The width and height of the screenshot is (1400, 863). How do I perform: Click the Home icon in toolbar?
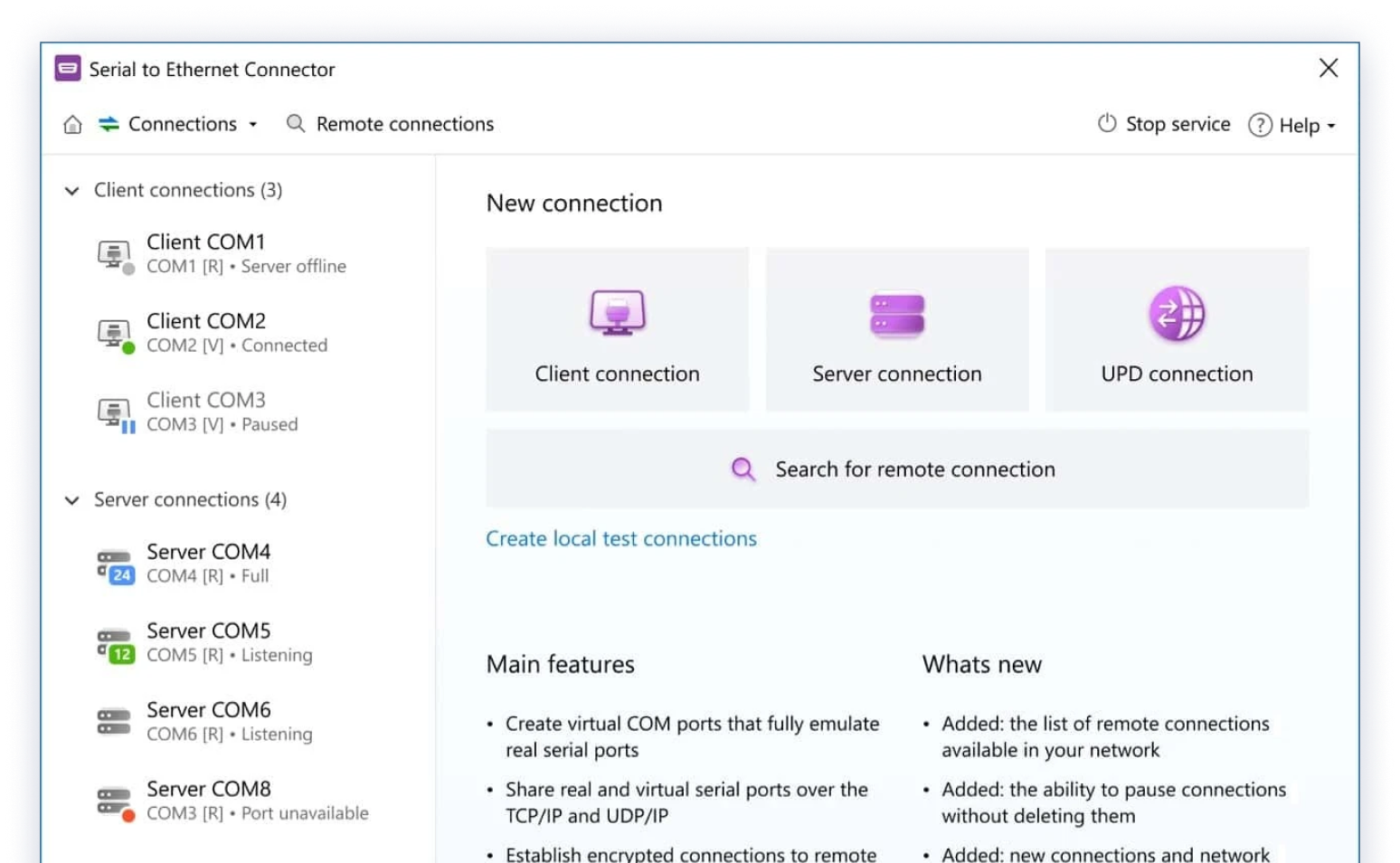(x=72, y=125)
